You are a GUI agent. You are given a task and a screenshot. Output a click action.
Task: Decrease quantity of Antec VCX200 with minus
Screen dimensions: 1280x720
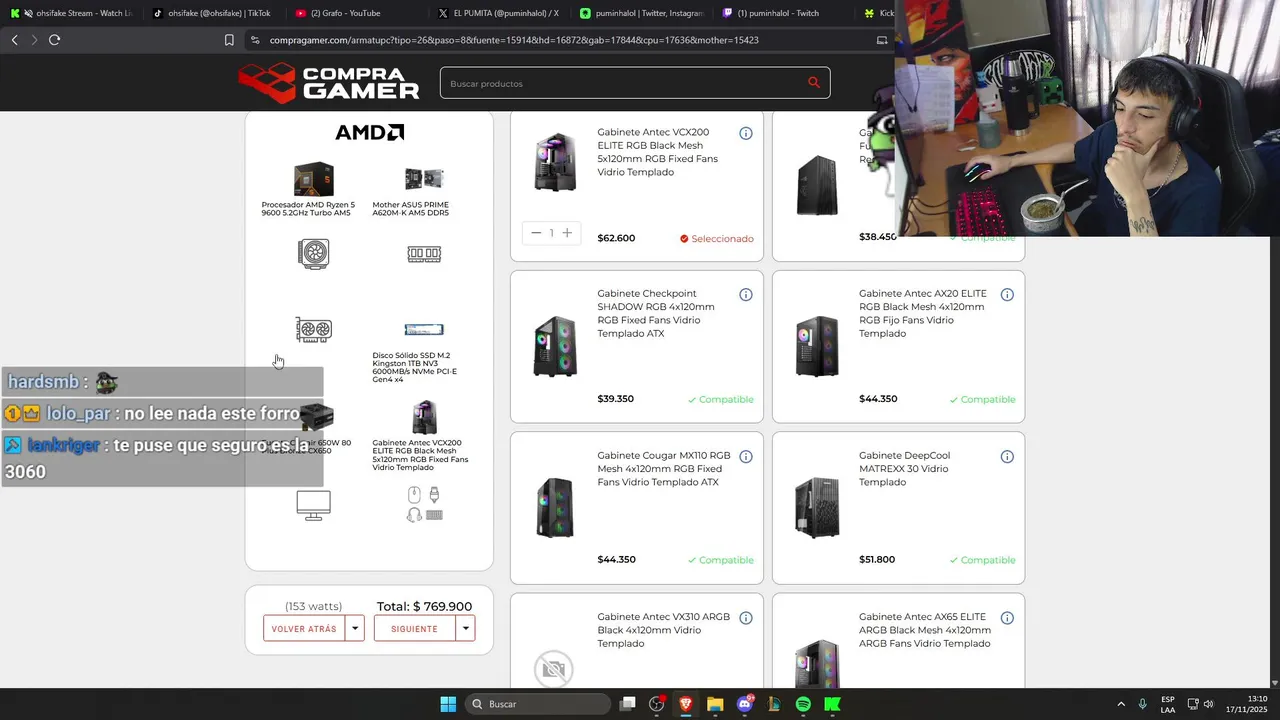coord(536,233)
